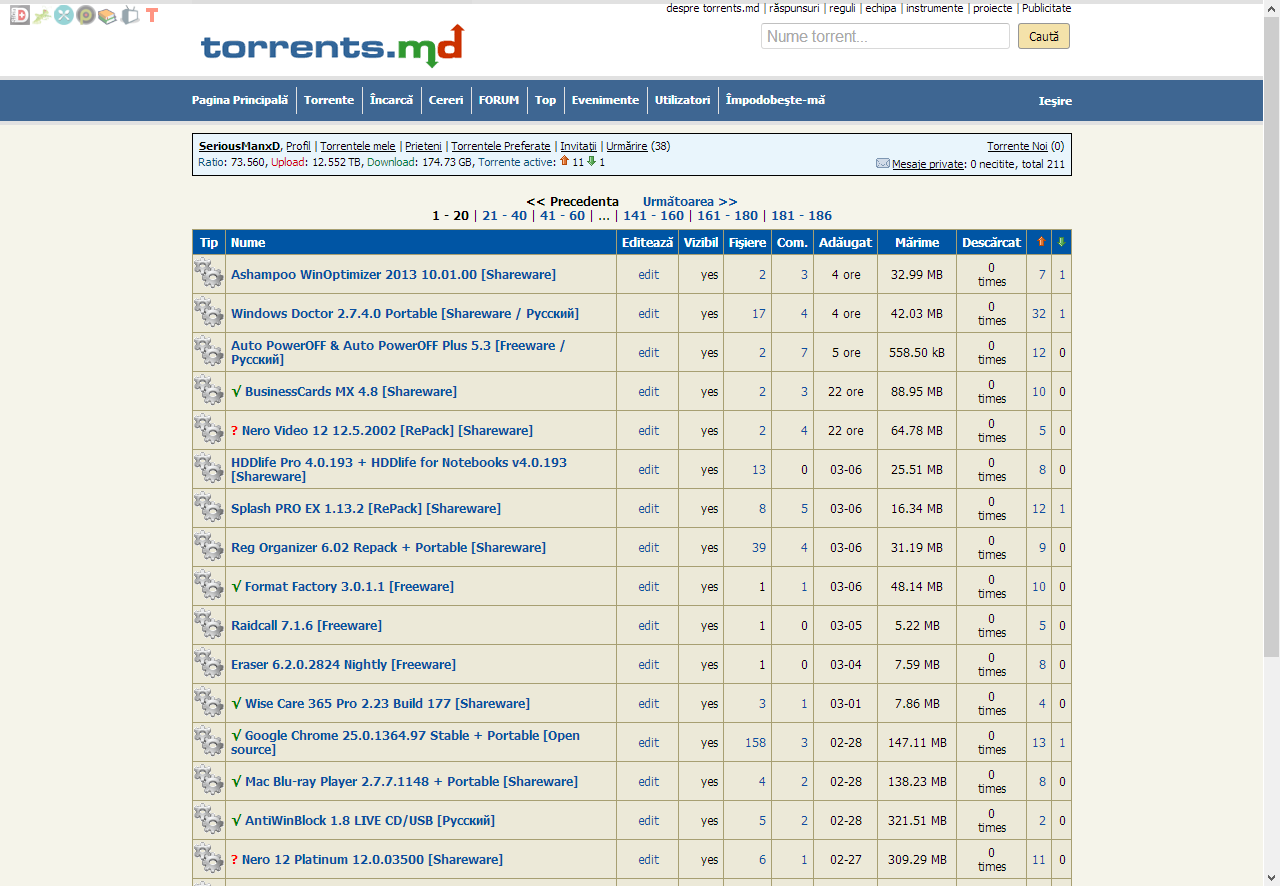Click the '558.50 kB' size cell

(917, 352)
